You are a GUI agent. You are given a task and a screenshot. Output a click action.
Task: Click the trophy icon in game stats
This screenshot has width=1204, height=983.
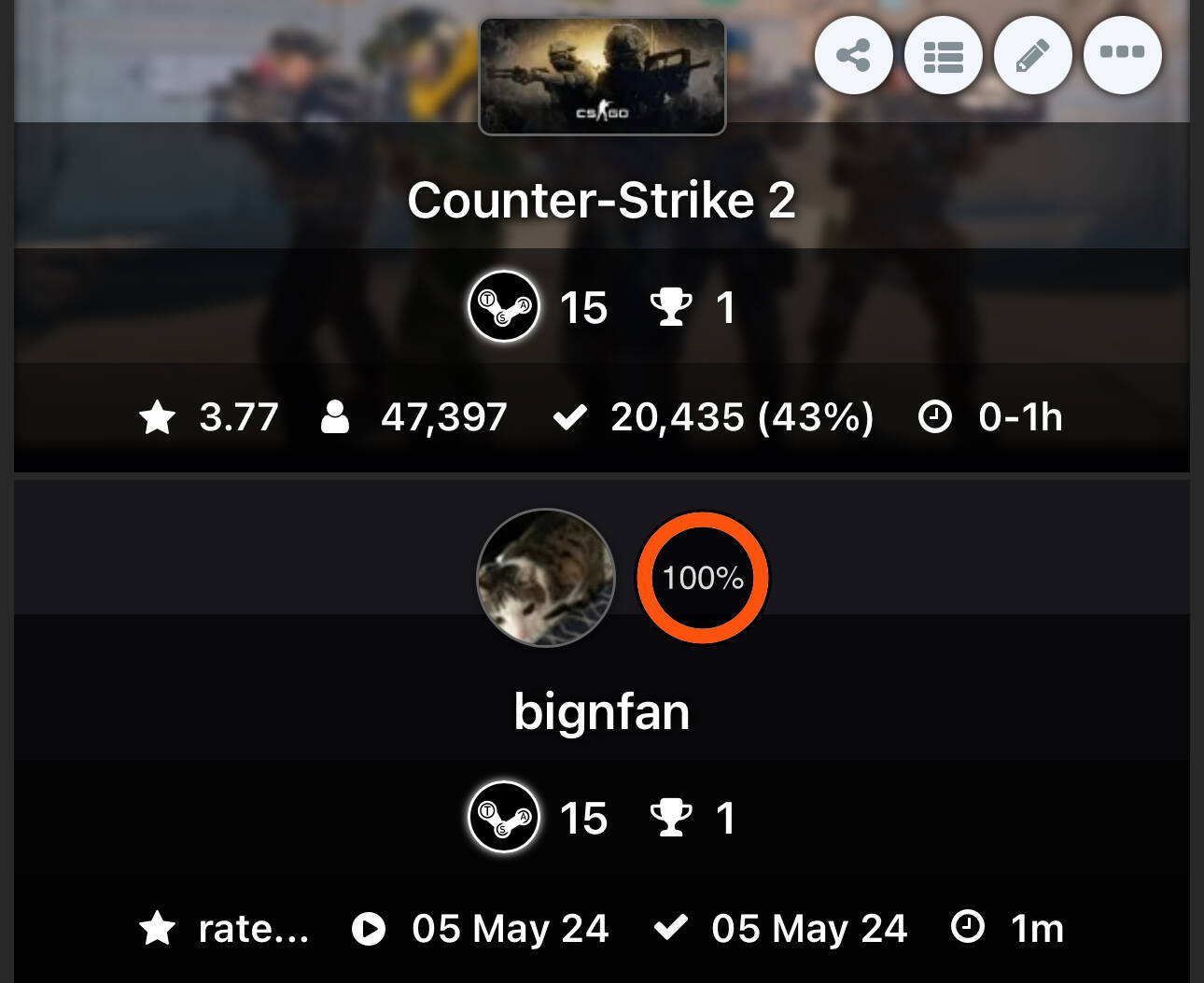[x=671, y=307]
